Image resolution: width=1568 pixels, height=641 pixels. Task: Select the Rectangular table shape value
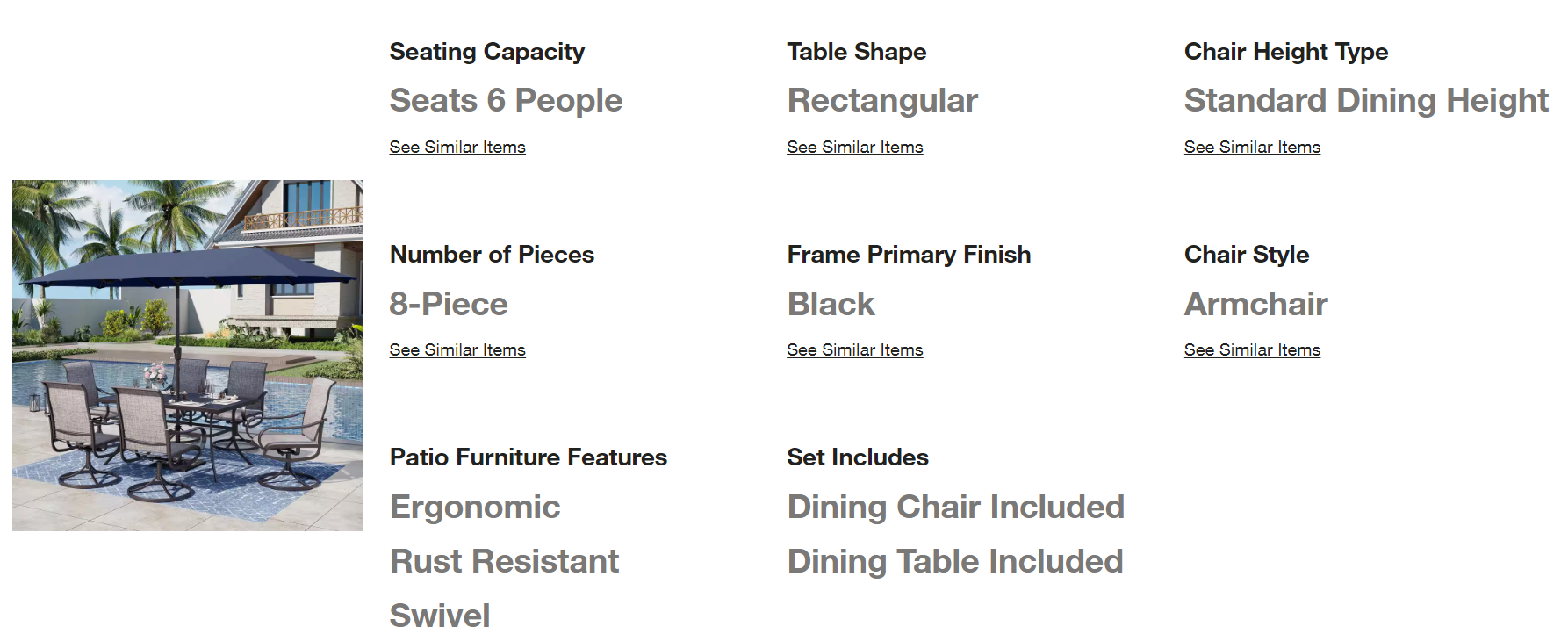point(882,101)
